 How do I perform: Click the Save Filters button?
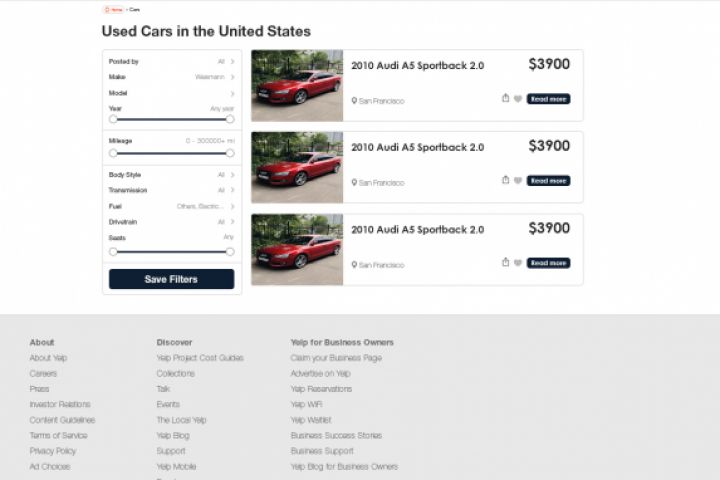[x=171, y=279]
